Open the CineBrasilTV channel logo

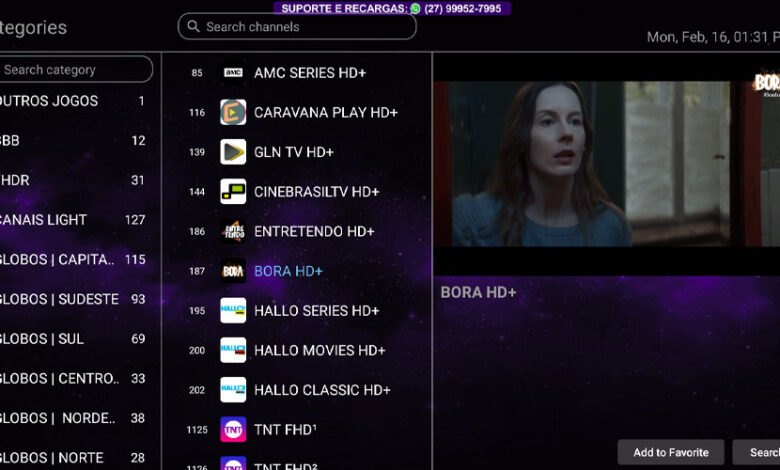pos(233,191)
